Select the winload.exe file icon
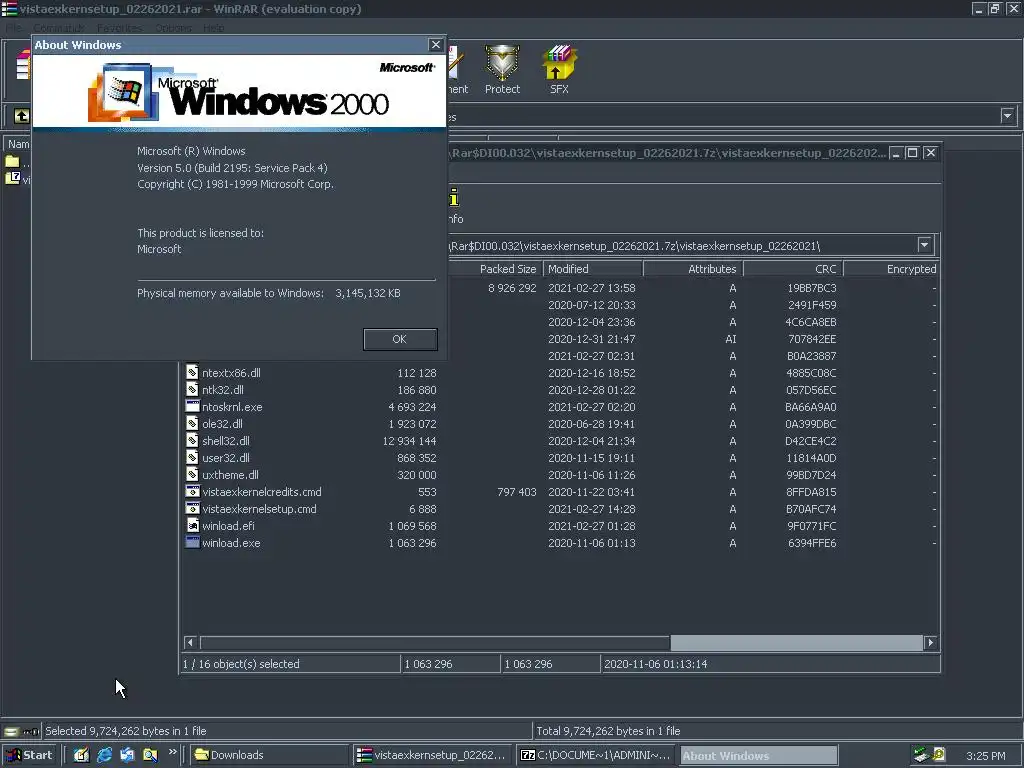Viewport: 1024px width, 768px height. click(192, 542)
